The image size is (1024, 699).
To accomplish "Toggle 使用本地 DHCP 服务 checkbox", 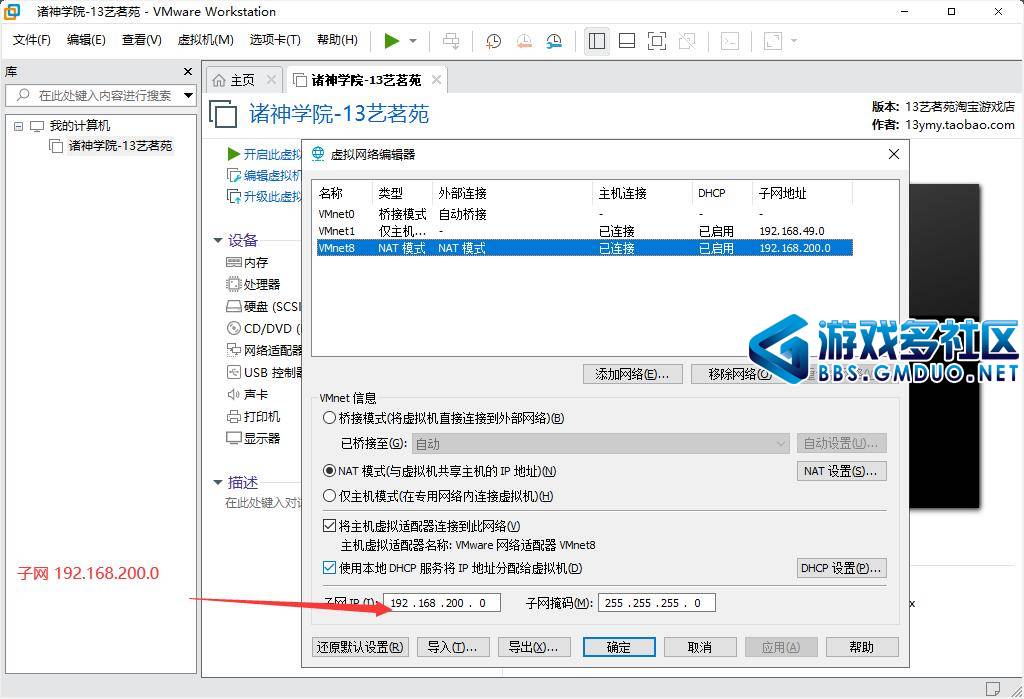I will 330,568.
